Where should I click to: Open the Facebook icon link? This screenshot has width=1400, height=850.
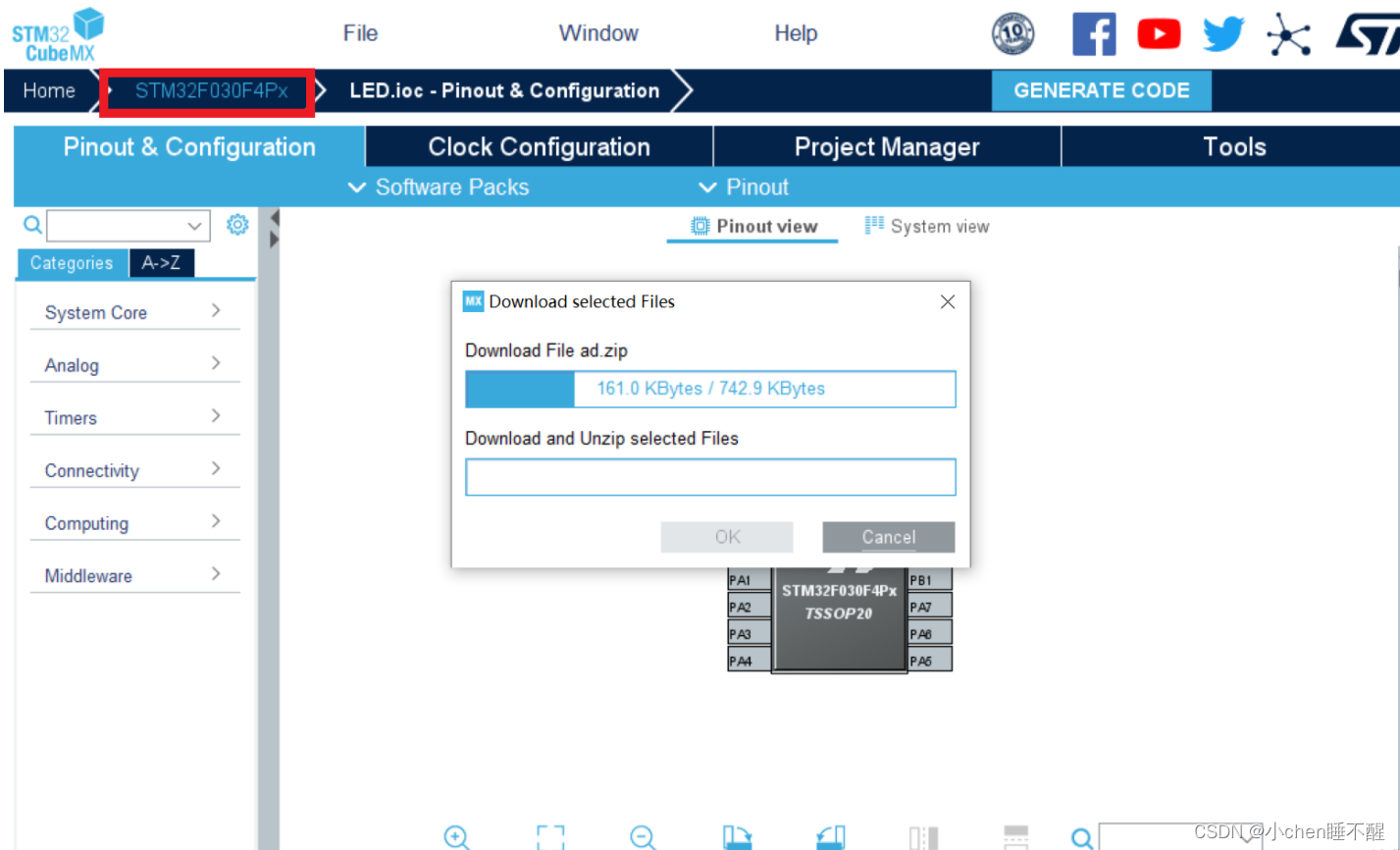1094,34
